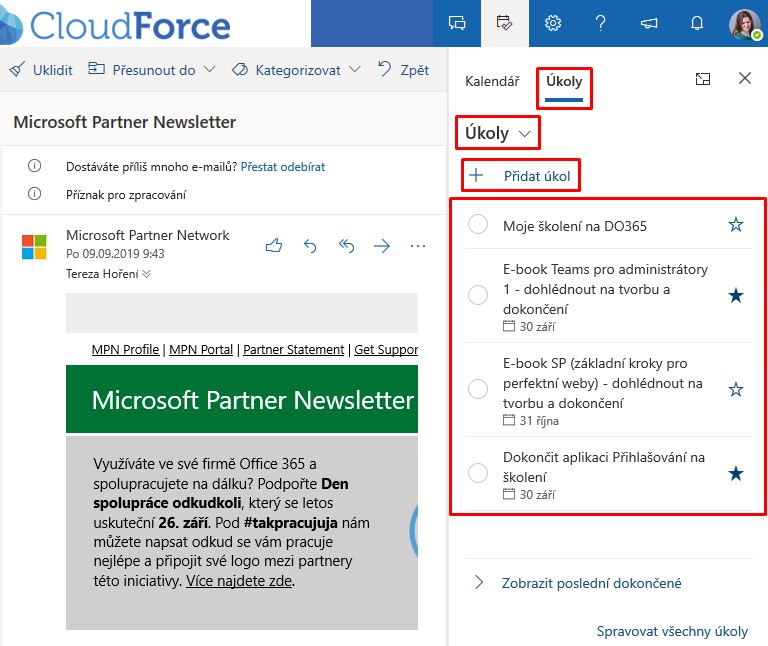Image resolution: width=768 pixels, height=646 pixels.
Task: Open 'Spravovat všechny úkoly' link
Action: tap(672, 631)
